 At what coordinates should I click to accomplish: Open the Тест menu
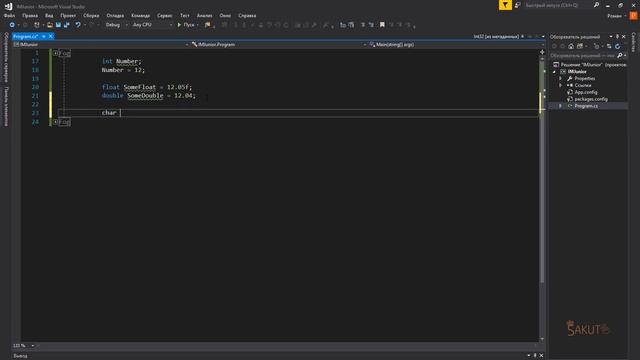click(x=184, y=16)
